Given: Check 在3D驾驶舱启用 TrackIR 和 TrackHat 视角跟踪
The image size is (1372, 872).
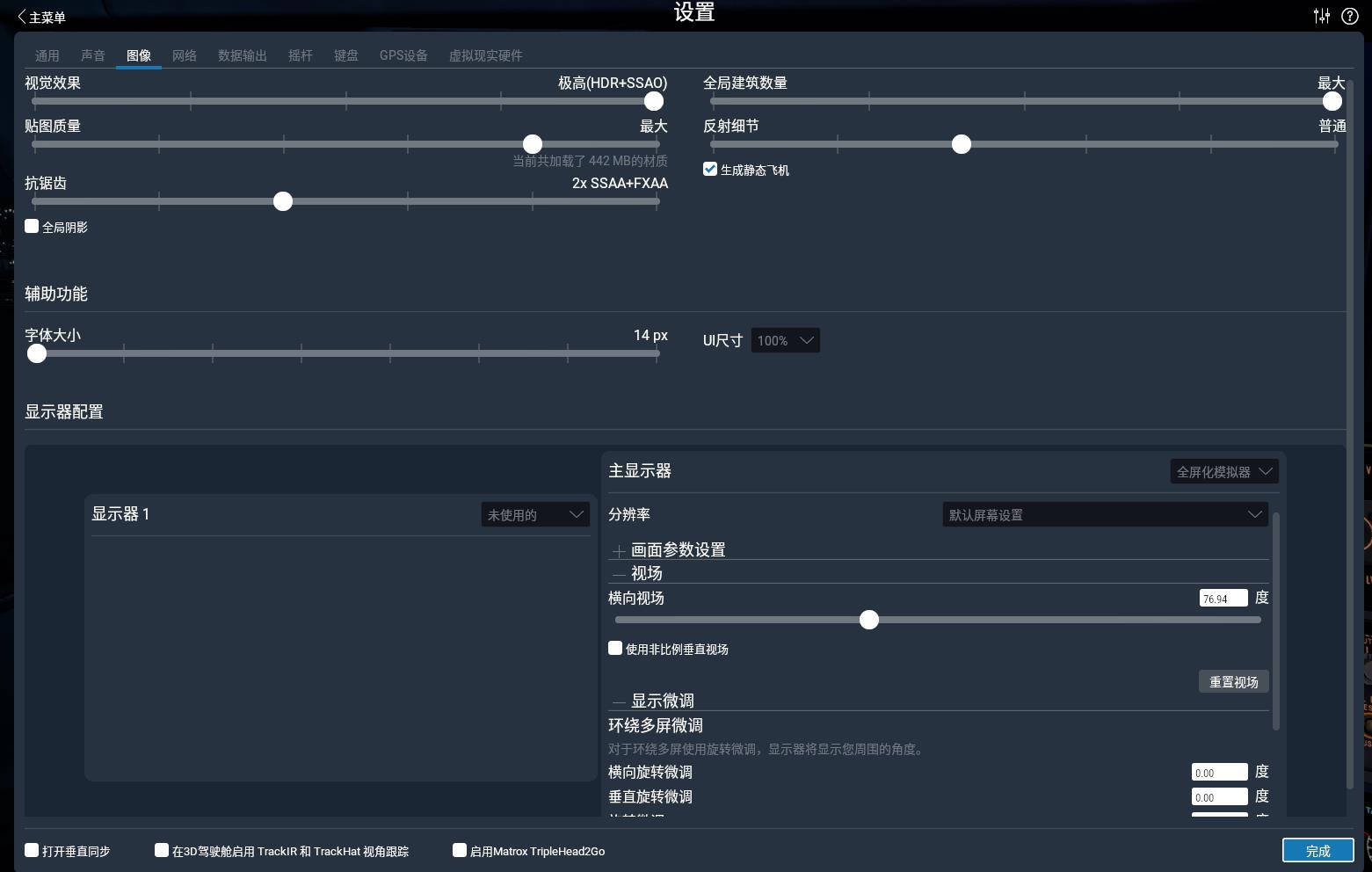Looking at the screenshot, I should point(162,850).
